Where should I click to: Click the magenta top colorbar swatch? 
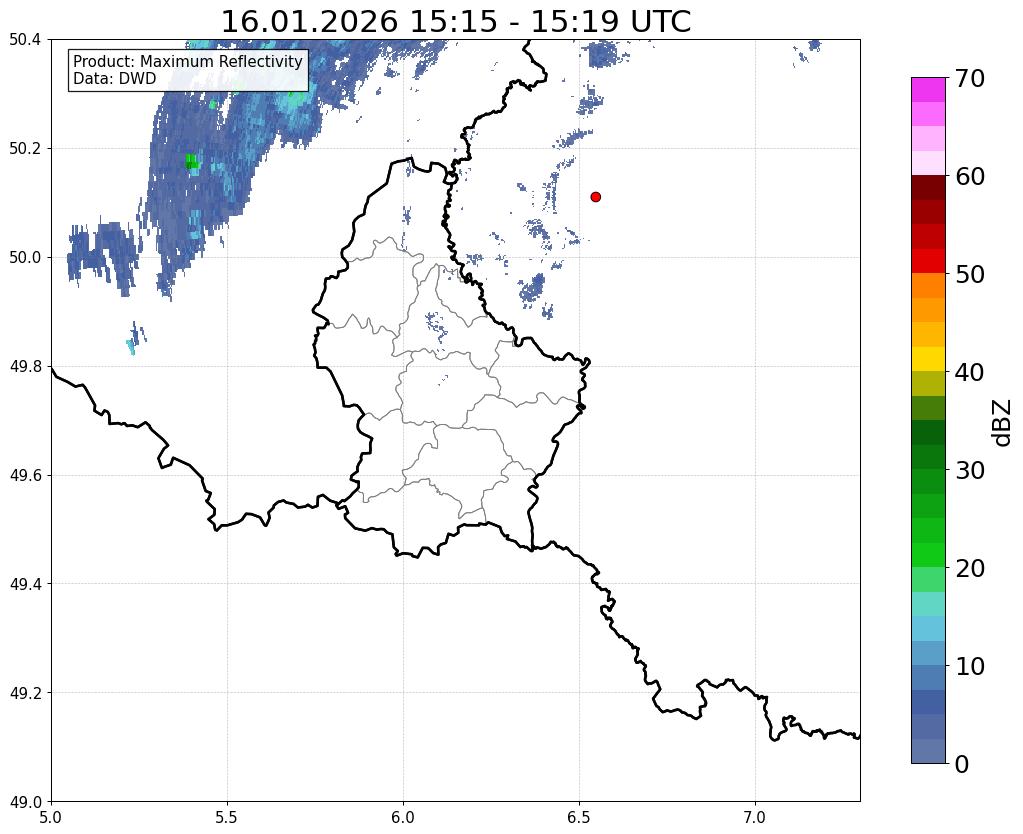click(x=928, y=90)
